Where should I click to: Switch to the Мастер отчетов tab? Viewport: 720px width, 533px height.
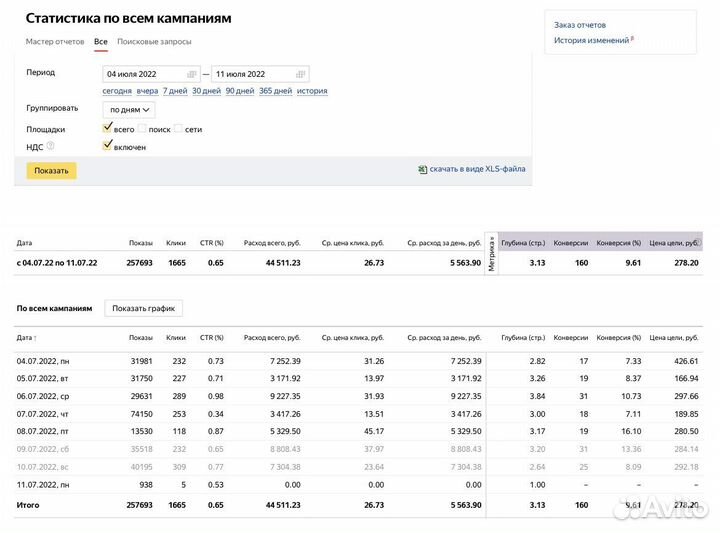(55, 42)
